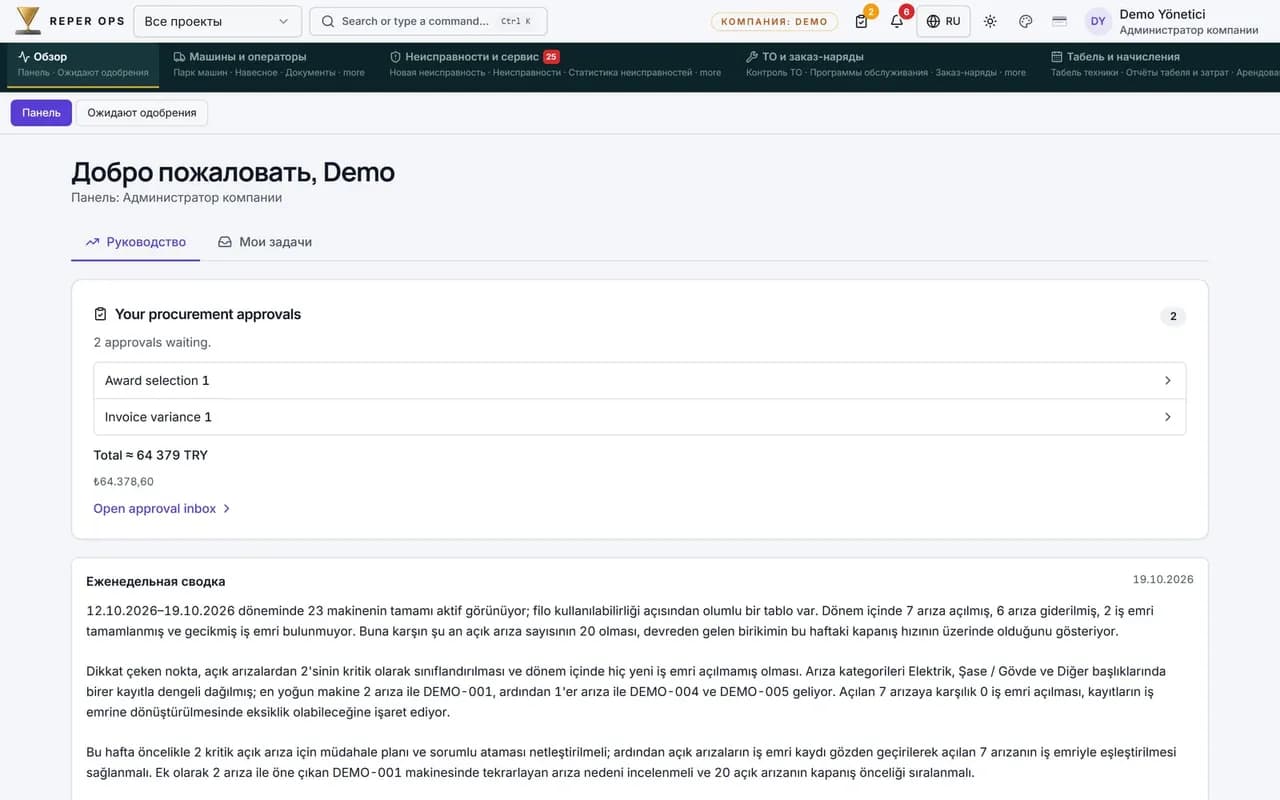Open Статистика неисправностей sublink

pyautogui.click(x=631, y=73)
